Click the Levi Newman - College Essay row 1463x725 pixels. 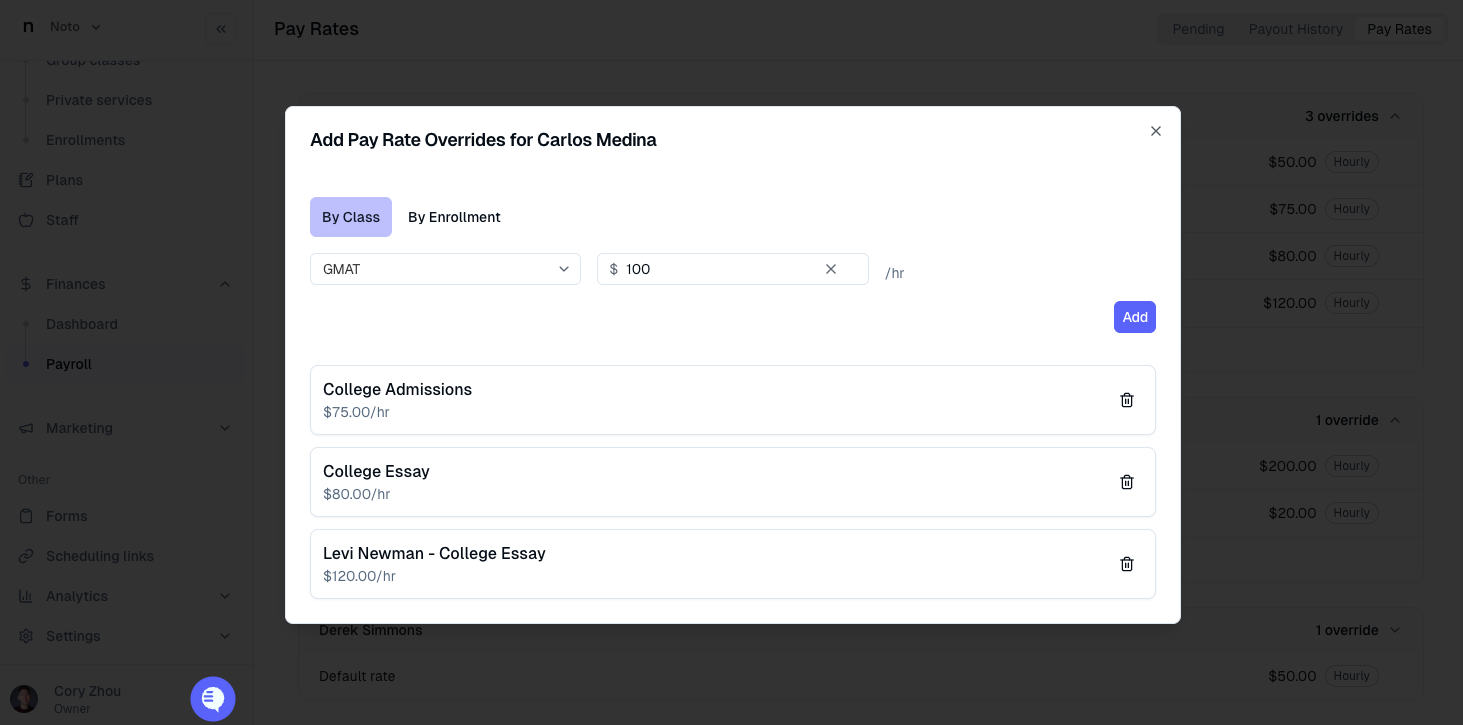pos(733,564)
